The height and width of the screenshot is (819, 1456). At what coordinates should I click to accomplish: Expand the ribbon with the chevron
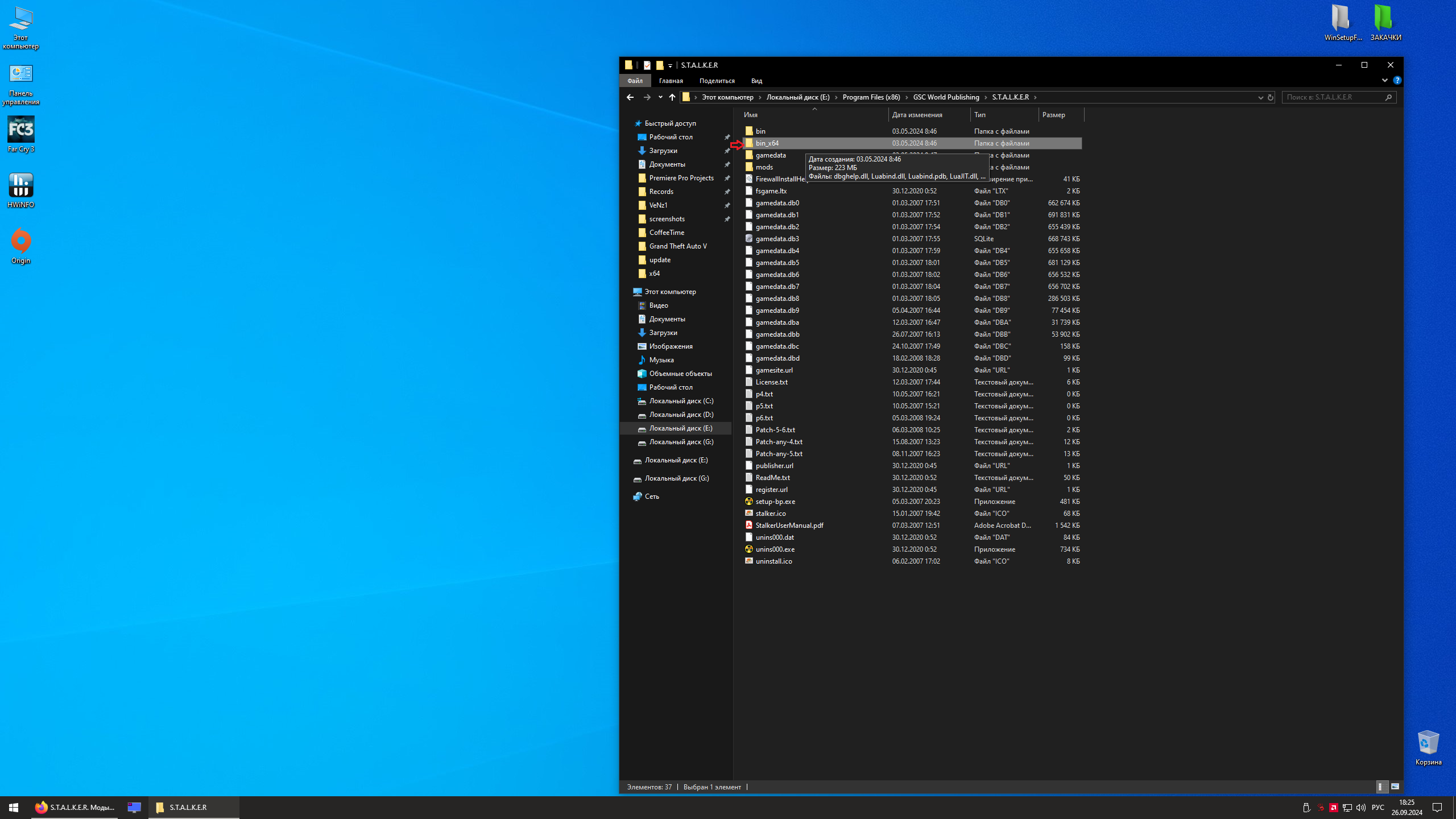(1384, 80)
